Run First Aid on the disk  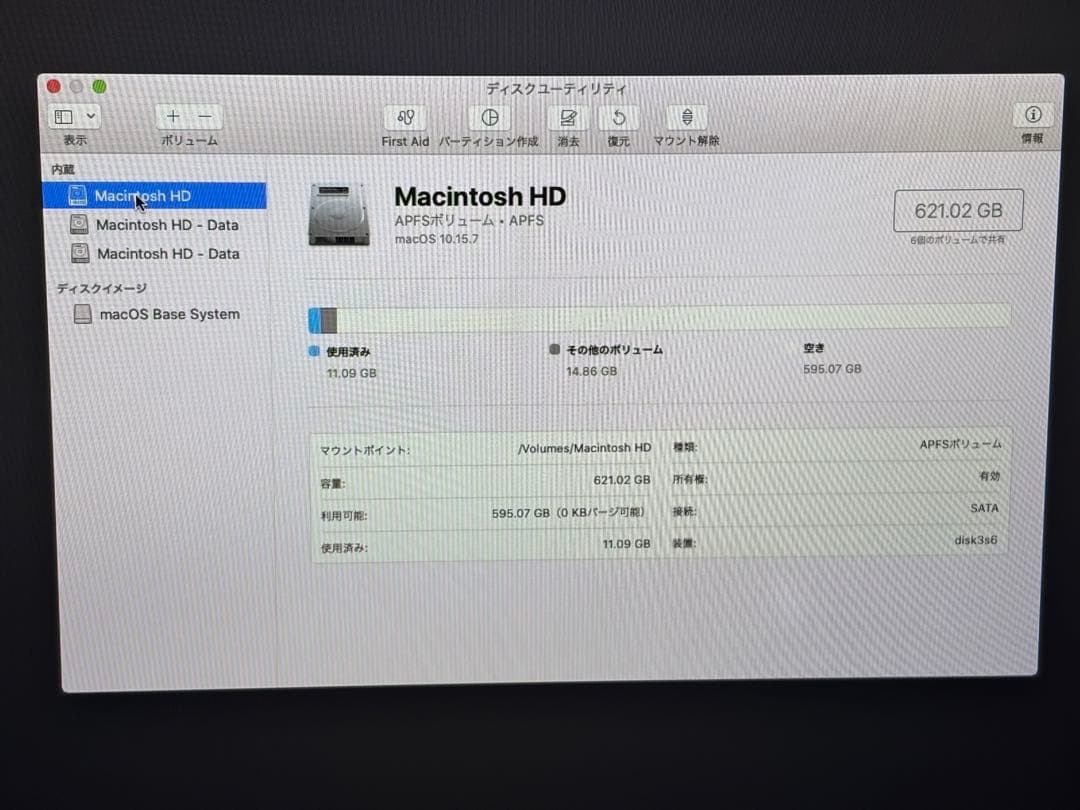click(406, 118)
